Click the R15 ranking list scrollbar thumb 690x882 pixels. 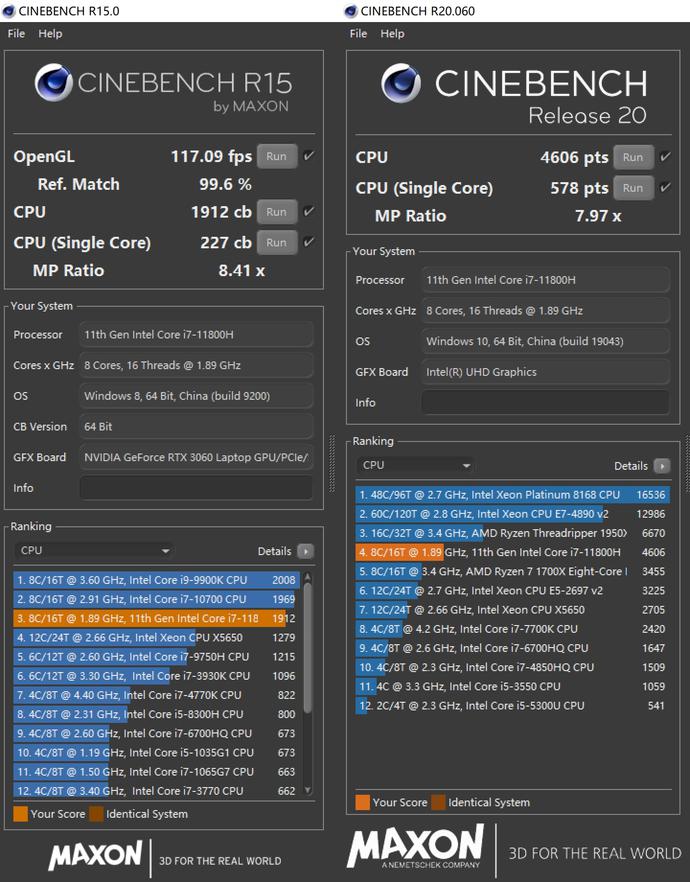tap(308, 648)
